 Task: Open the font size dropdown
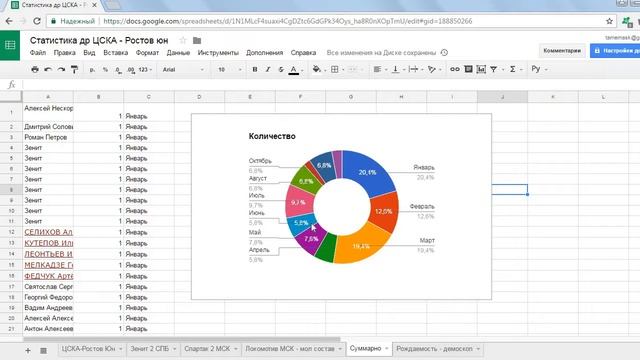(x=229, y=70)
